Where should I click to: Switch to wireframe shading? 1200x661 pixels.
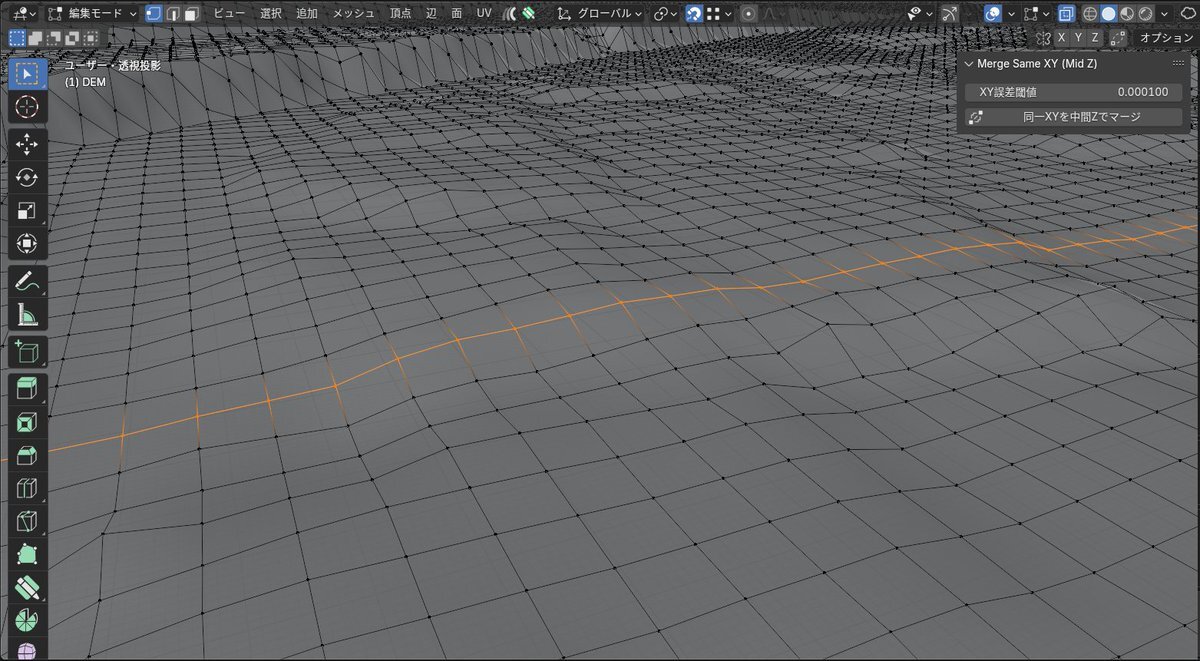click(x=1090, y=14)
